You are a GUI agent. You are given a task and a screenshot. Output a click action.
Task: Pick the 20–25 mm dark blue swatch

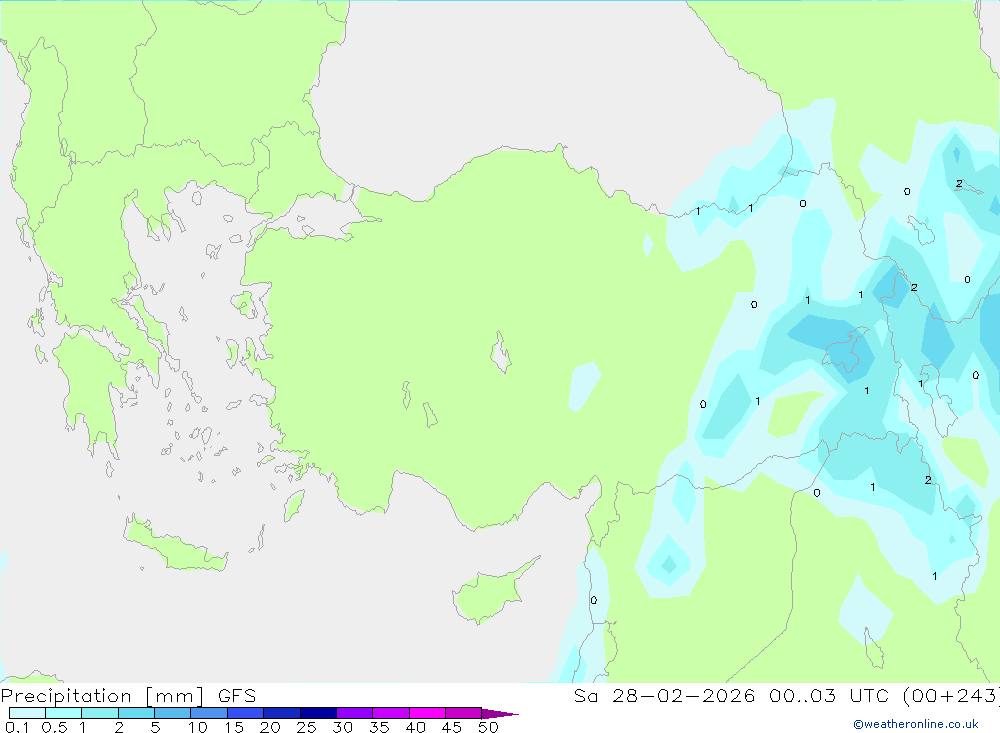282,713
